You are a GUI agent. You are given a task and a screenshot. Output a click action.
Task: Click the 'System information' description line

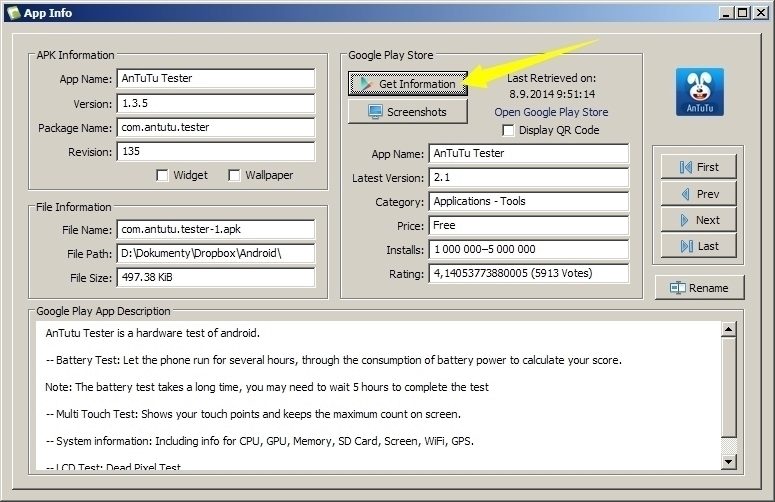coord(259,441)
